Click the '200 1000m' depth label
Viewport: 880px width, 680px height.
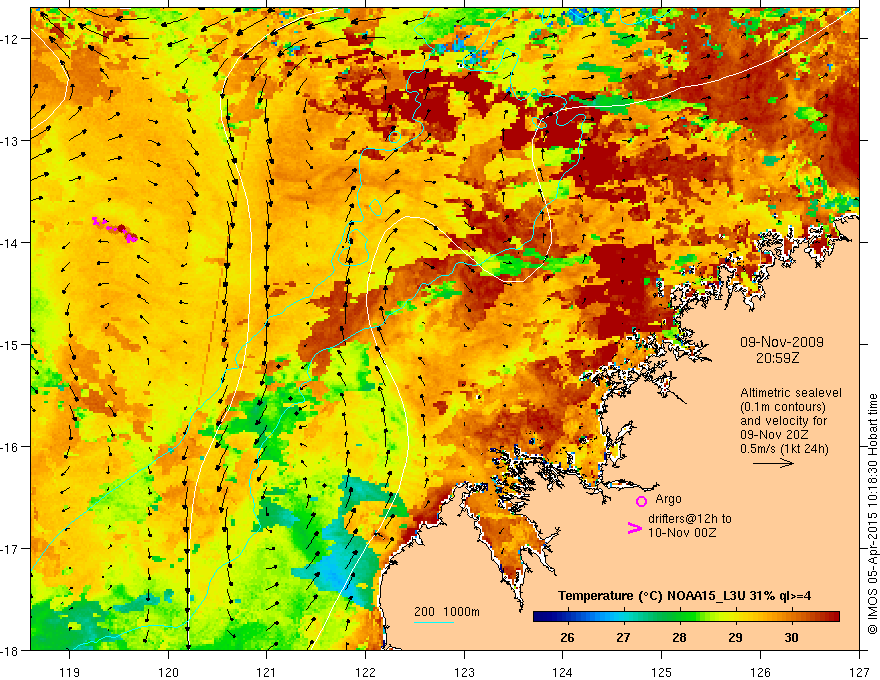pos(447,612)
